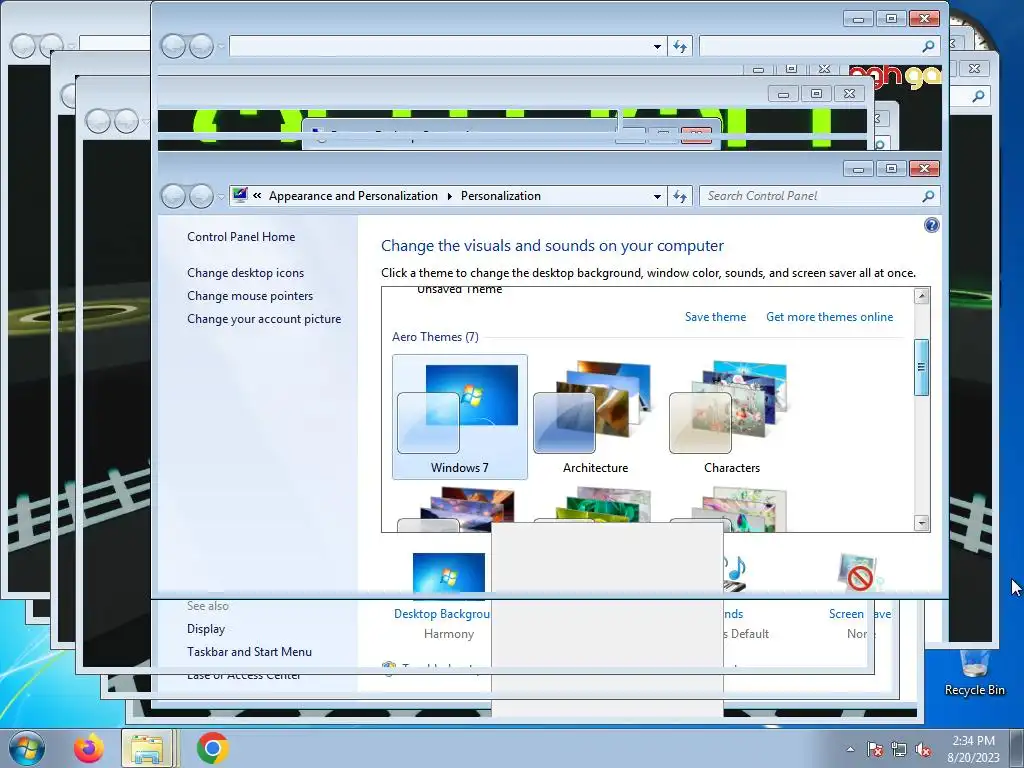
Task: Open the Recycle Bin desktop icon
Action: point(974,673)
